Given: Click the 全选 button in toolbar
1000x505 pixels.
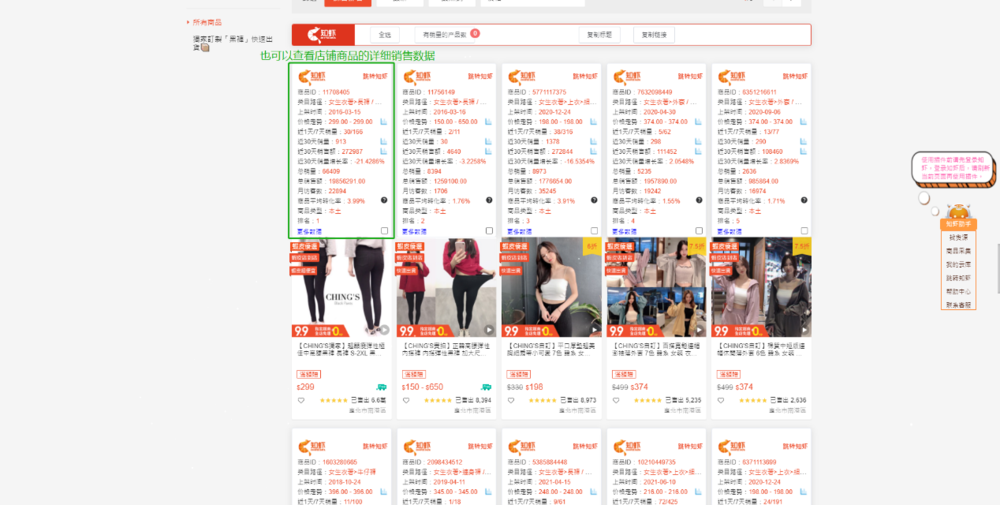Looking at the screenshot, I should coord(385,35).
